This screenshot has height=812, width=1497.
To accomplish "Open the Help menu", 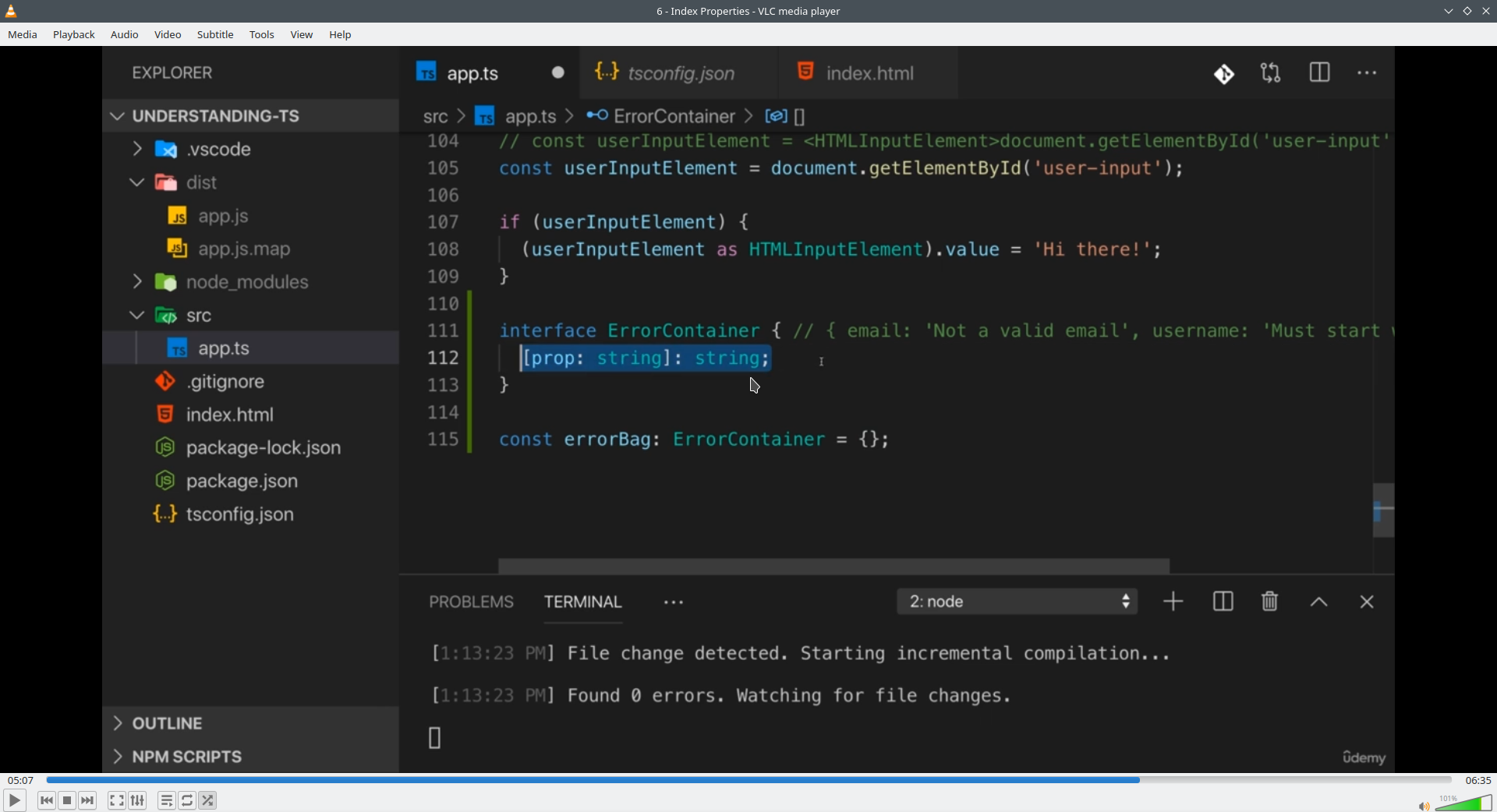I will click(x=340, y=35).
